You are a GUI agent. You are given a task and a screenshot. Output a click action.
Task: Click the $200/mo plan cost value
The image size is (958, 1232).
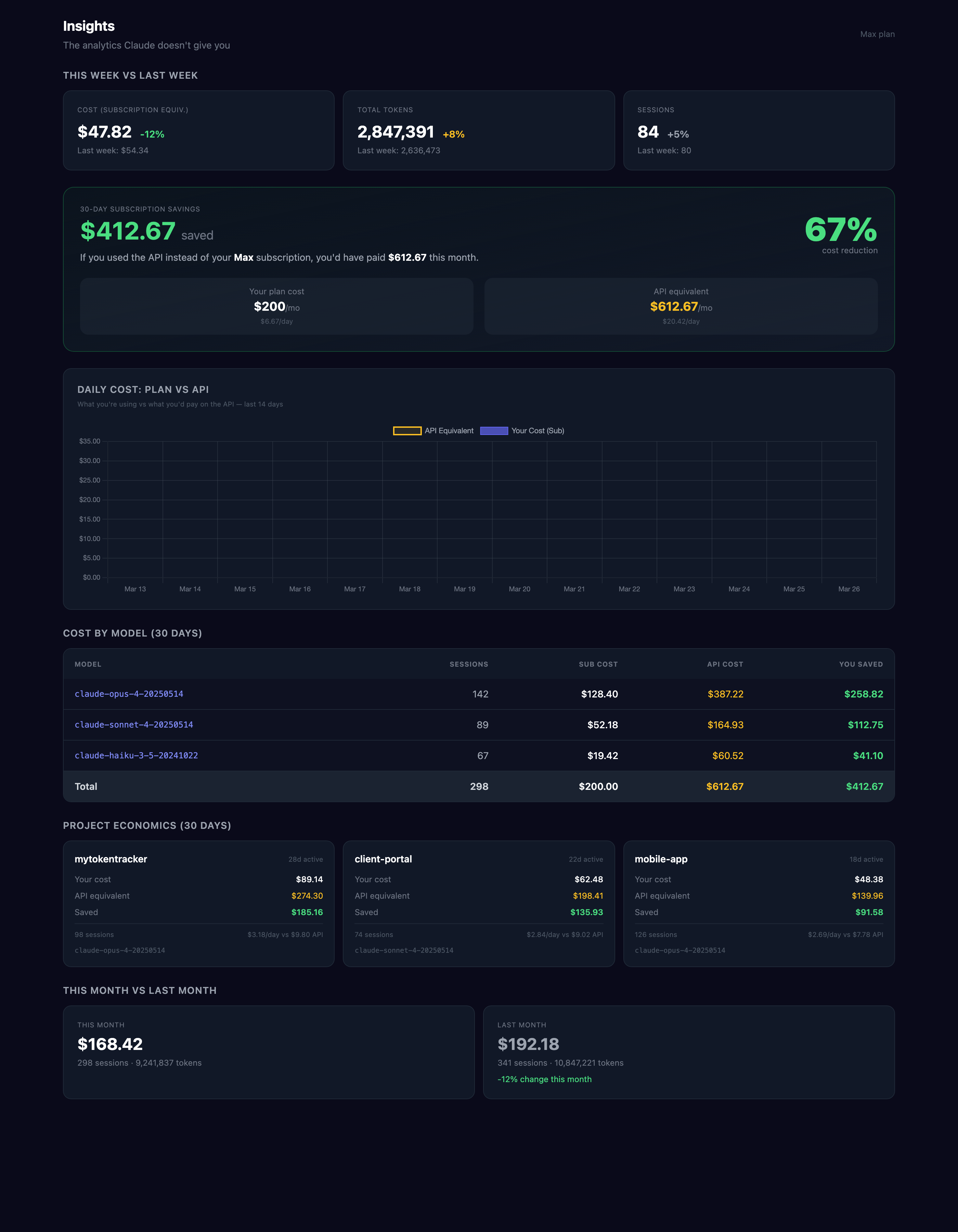click(276, 307)
